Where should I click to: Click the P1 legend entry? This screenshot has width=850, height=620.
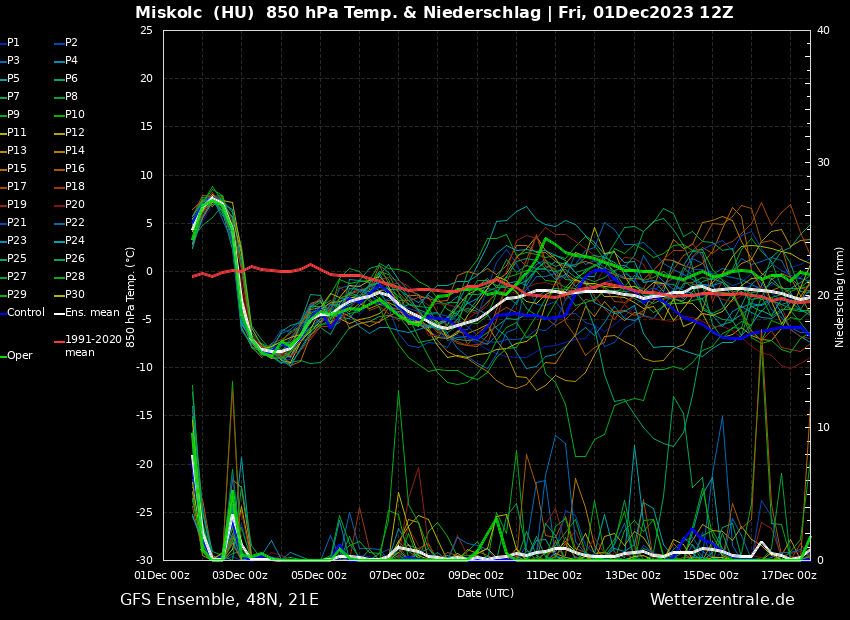click(x=13, y=43)
